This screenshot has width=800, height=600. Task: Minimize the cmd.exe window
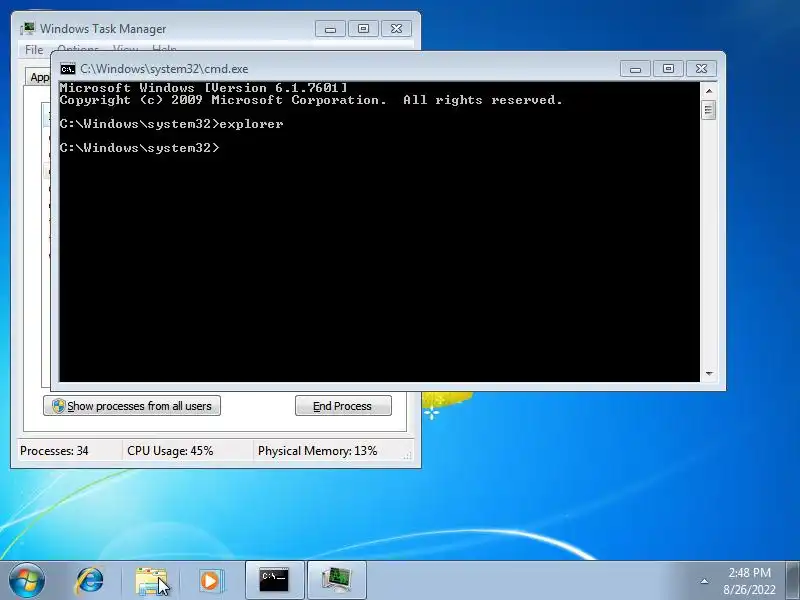[x=635, y=69]
